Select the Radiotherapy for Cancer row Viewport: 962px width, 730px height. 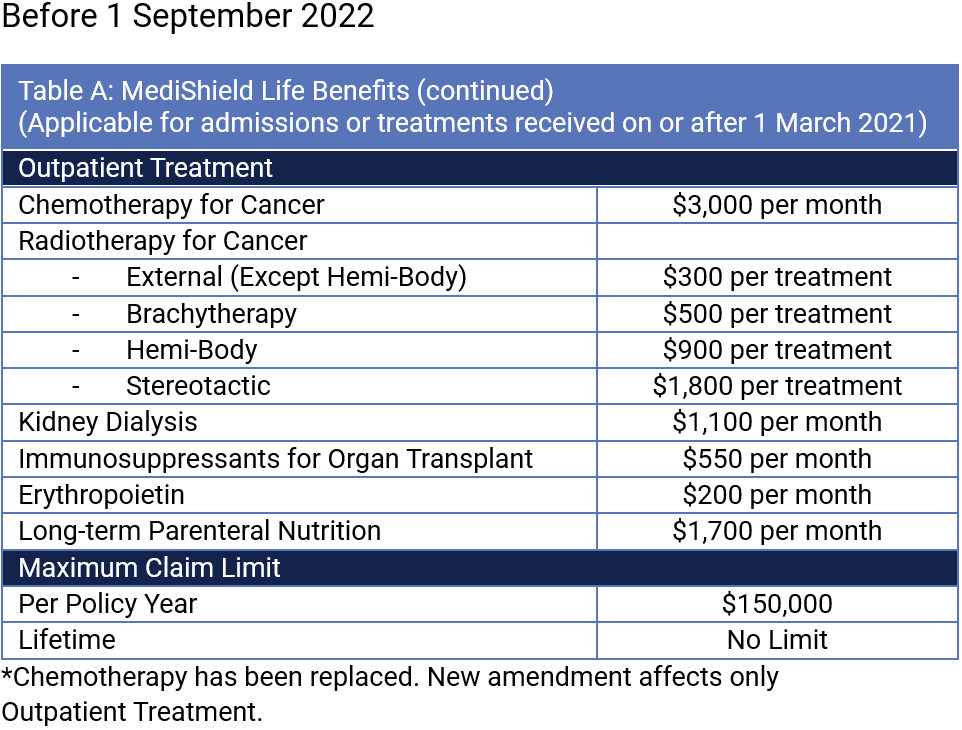pyautogui.click(x=480, y=241)
